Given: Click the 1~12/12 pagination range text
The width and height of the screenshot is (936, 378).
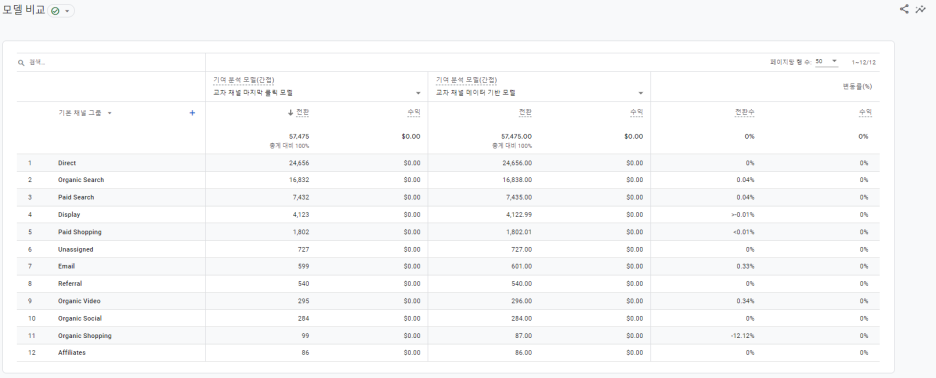Looking at the screenshot, I should (864, 62).
